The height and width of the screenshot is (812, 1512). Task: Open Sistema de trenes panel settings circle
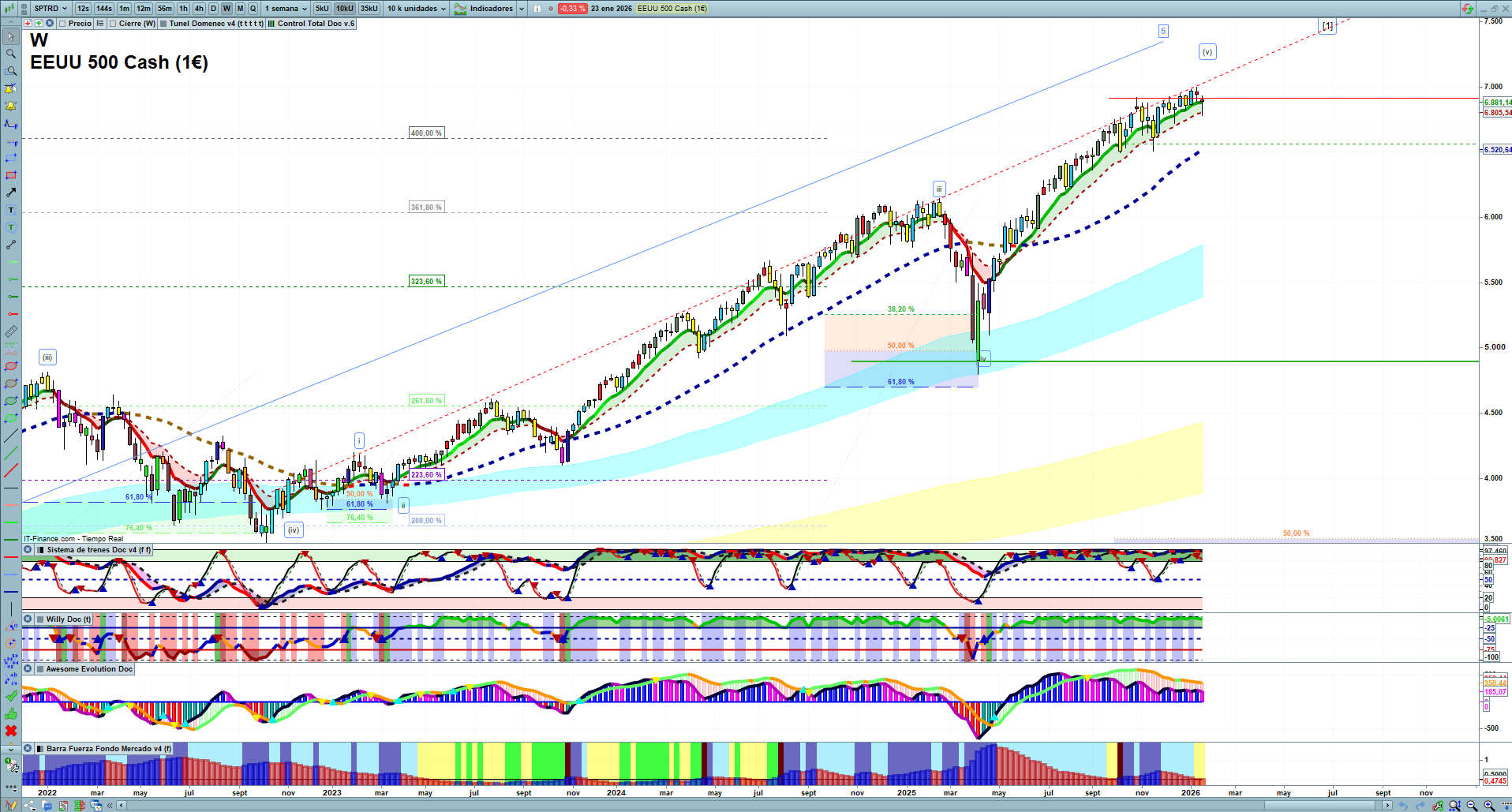(x=28, y=550)
